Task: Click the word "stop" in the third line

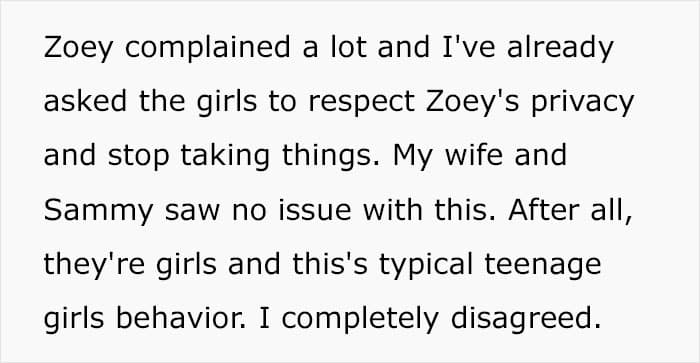Action: (138, 157)
